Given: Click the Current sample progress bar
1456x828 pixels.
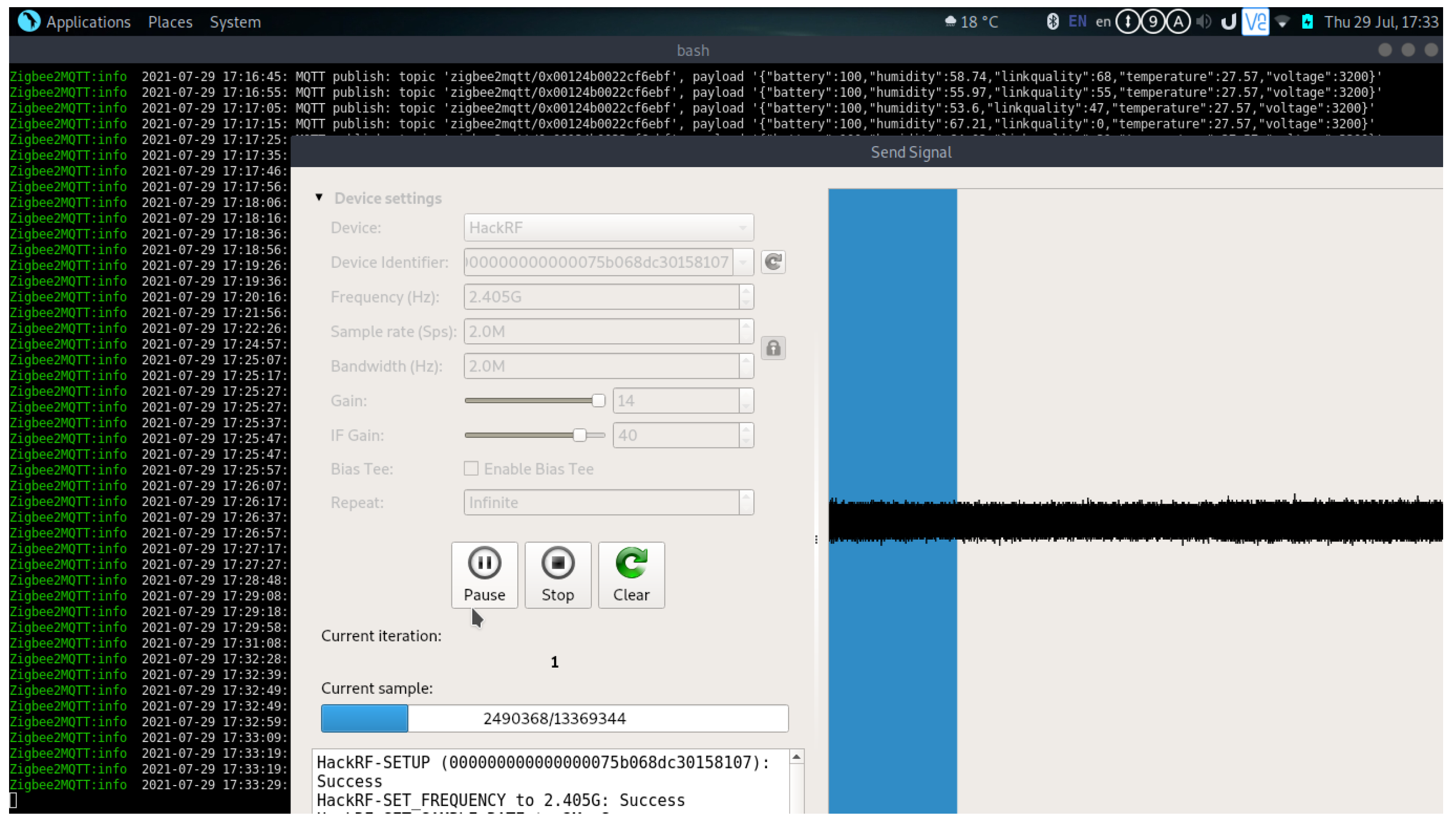Looking at the screenshot, I should [x=555, y=718].
